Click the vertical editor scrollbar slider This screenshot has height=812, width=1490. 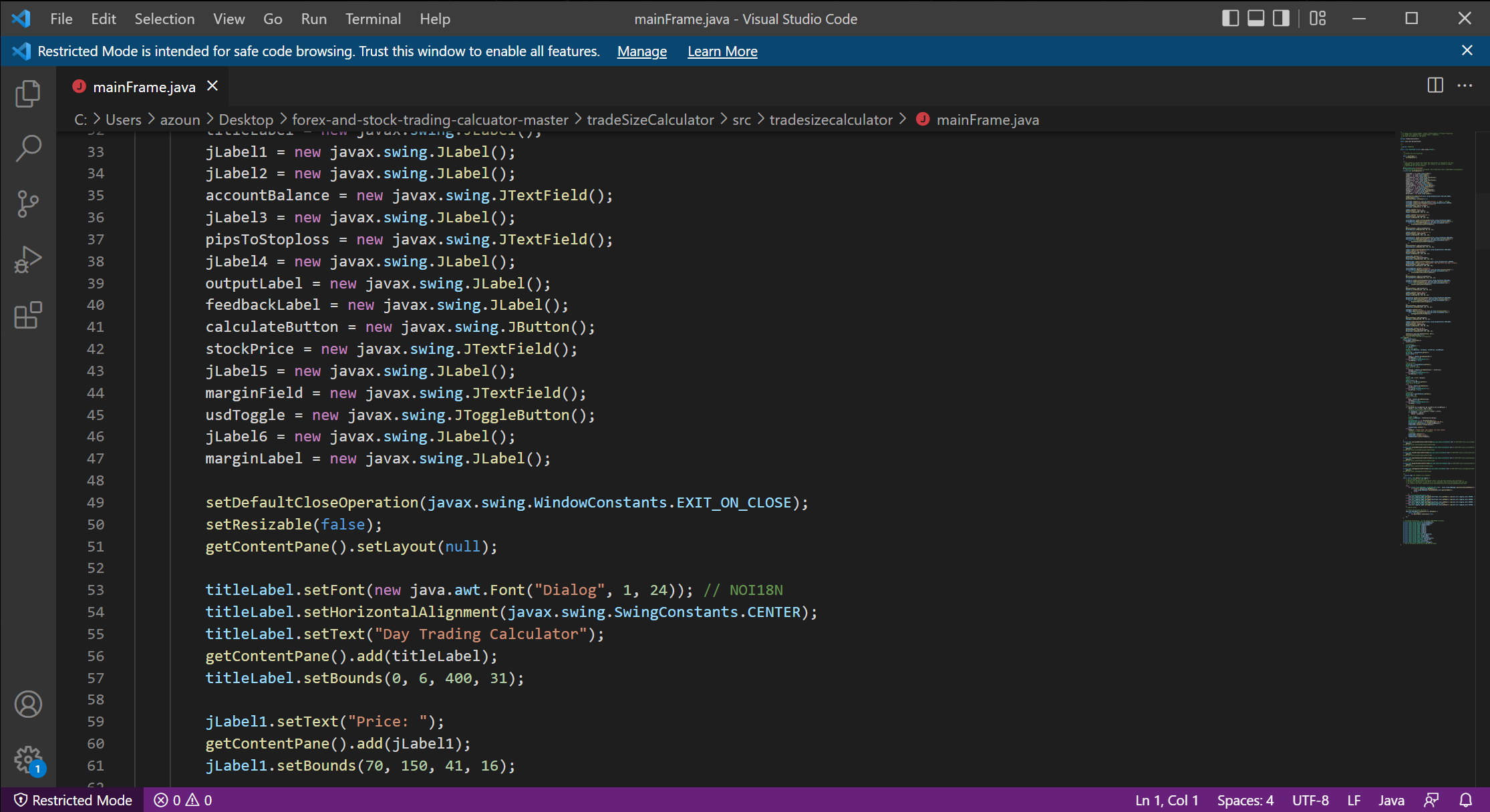(1483, 190)
